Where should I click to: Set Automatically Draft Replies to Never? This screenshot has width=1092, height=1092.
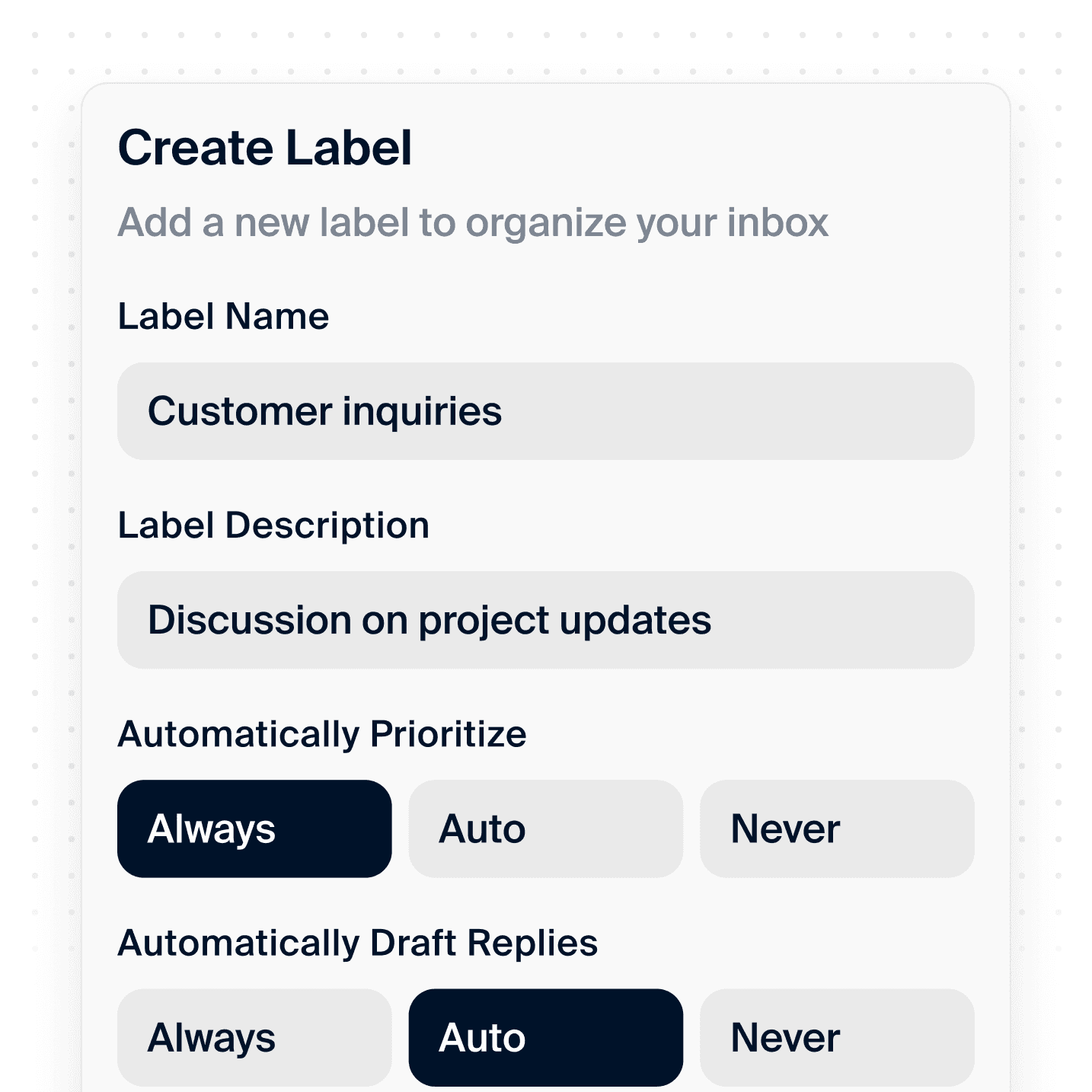[835, 1036]
